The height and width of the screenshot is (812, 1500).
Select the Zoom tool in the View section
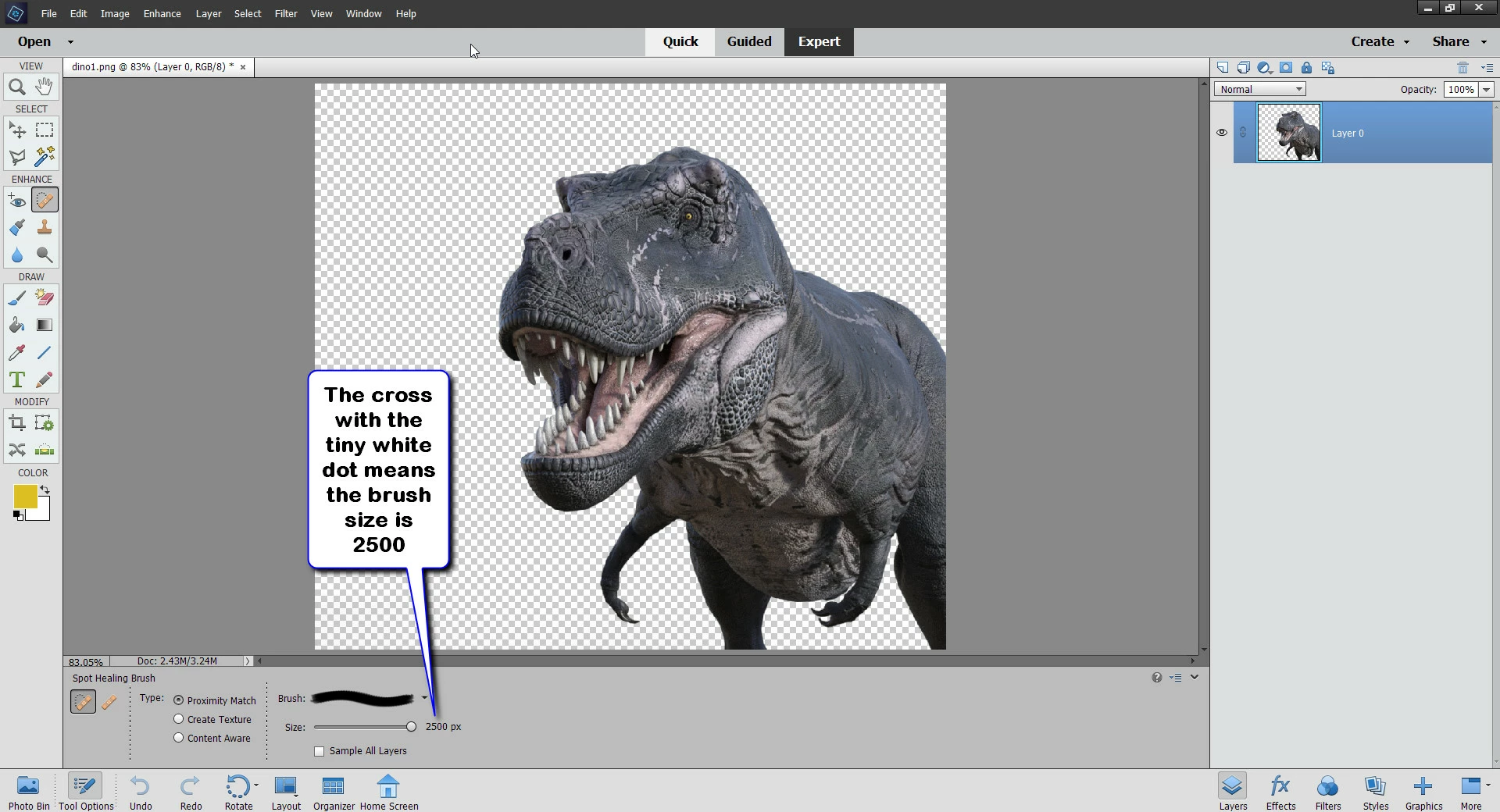(x=16, y=87)
